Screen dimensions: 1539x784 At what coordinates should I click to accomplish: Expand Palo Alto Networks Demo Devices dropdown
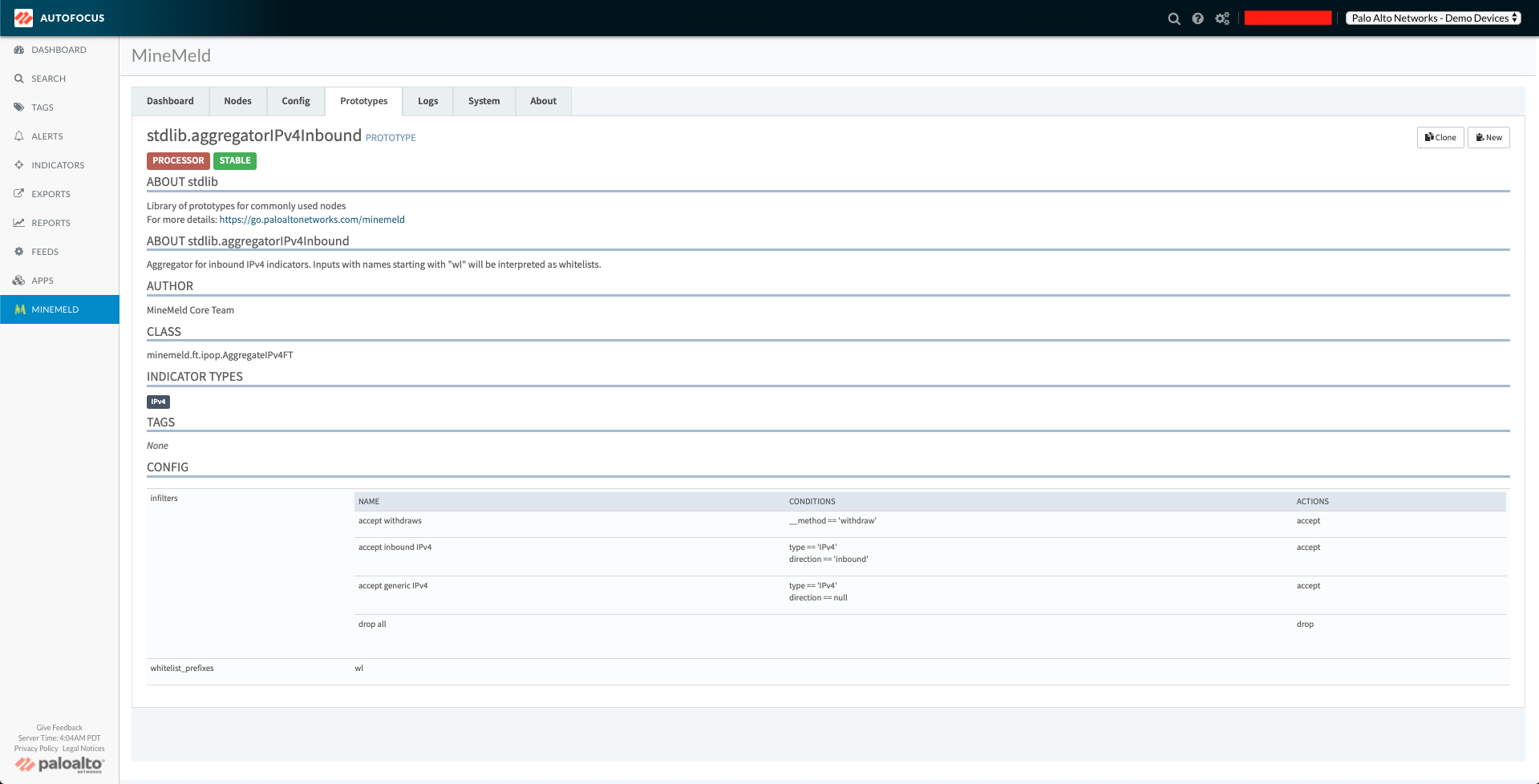(1433, 18)
